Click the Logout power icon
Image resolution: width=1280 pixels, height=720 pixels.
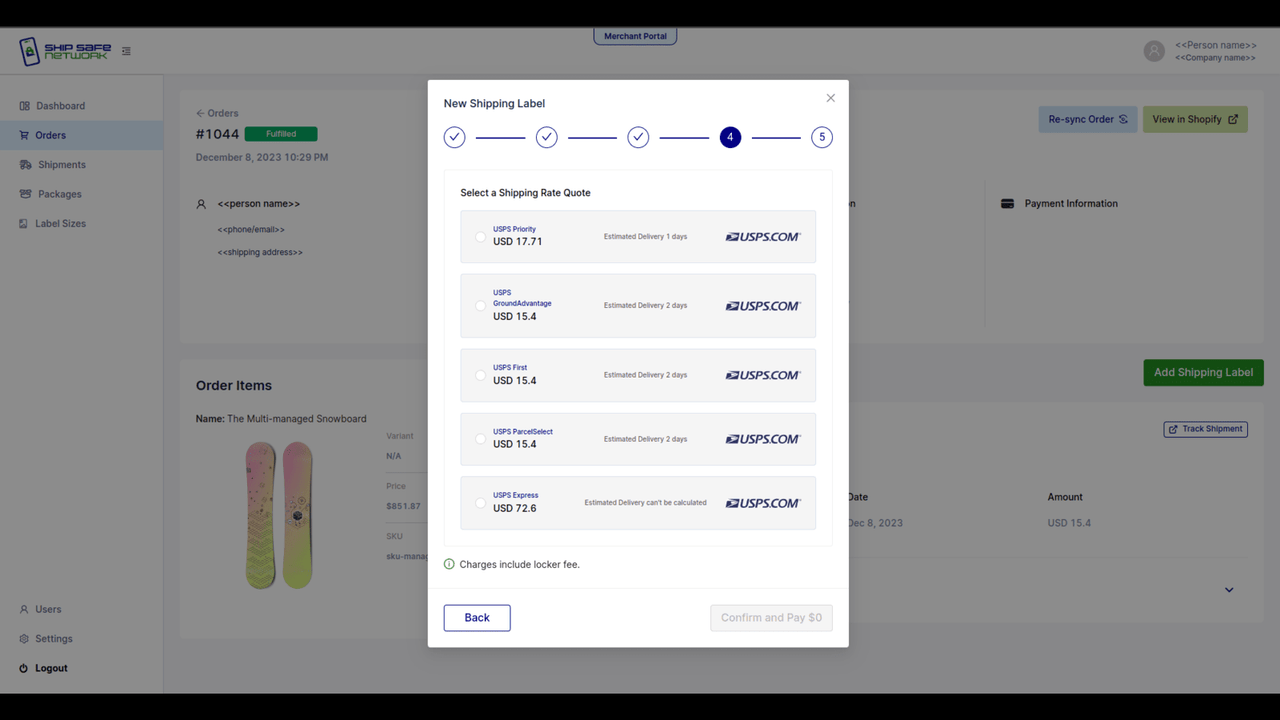point(24,668)
